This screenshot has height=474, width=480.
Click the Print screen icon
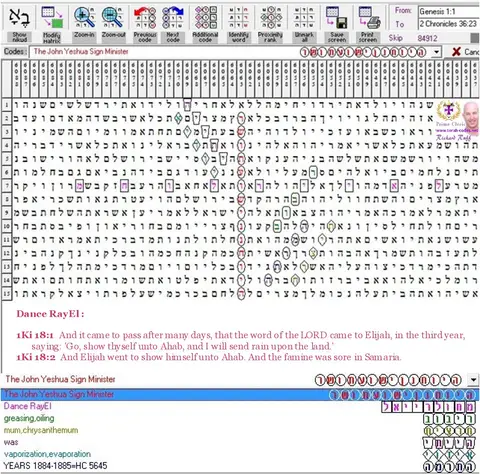tap(369, 17)
